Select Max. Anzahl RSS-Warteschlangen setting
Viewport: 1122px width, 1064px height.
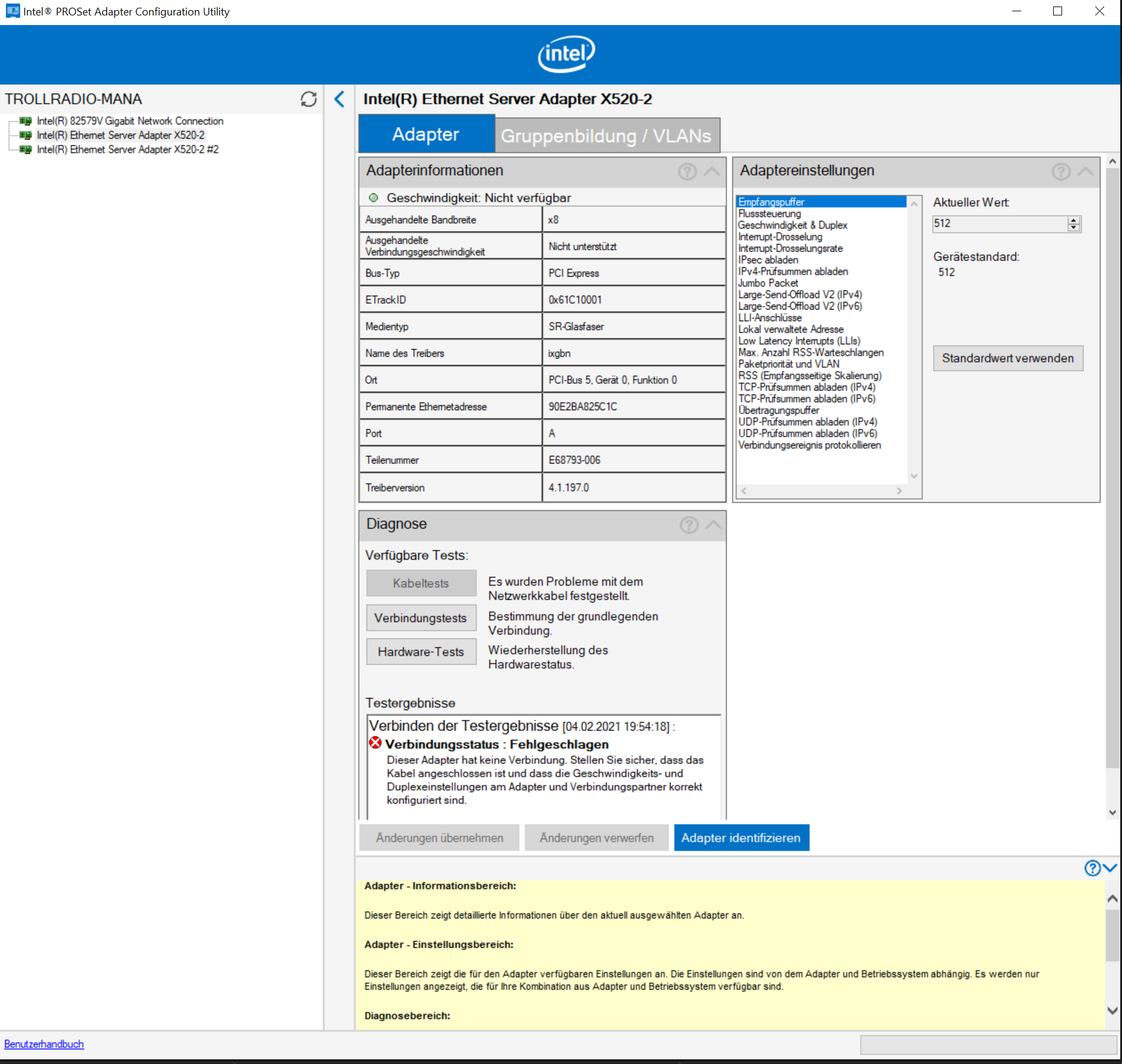coord(811,352)
